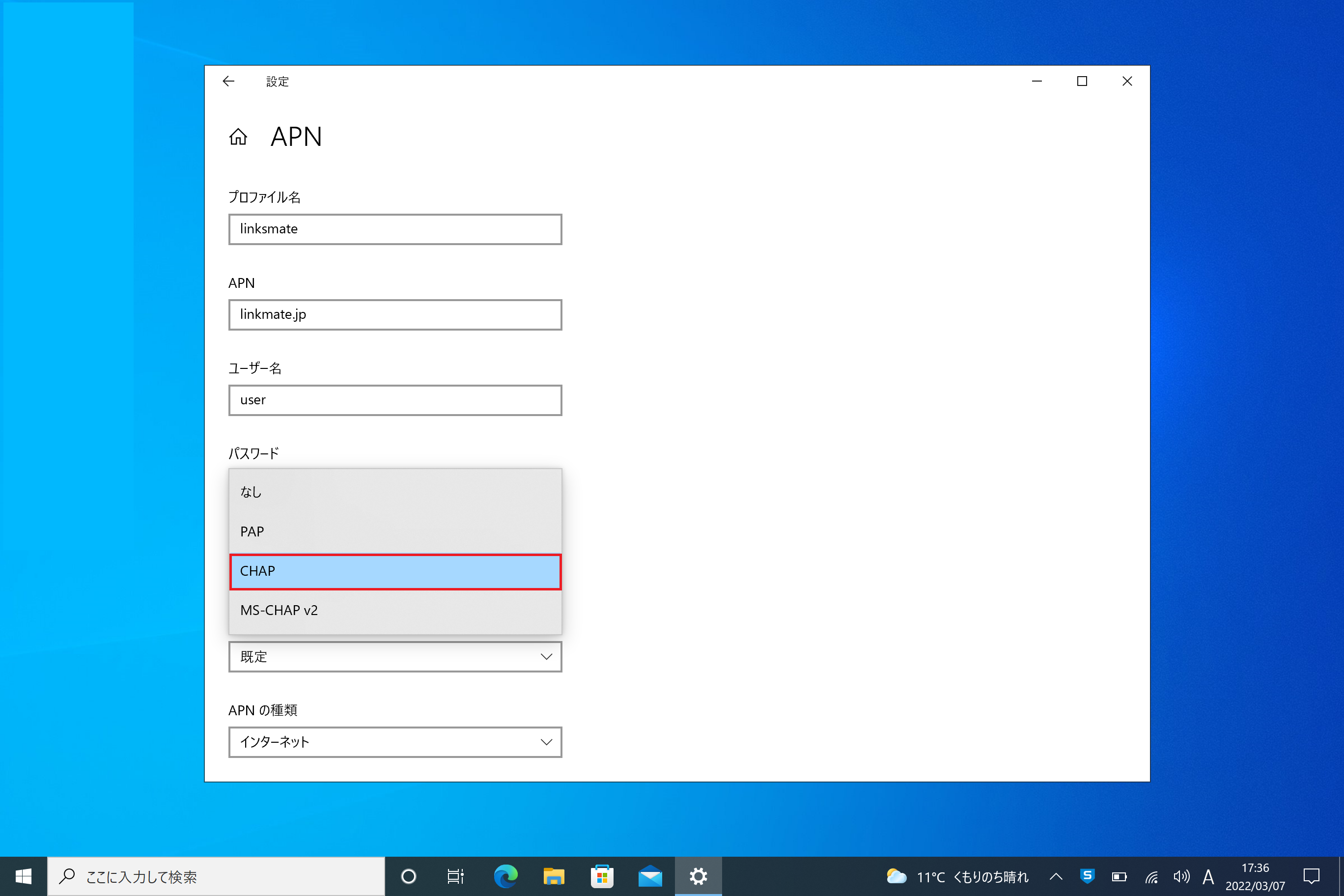Open volume speaker tray icon
Image resolution: width=1344 pixels, height=896 pixels.
(1181, 876)
